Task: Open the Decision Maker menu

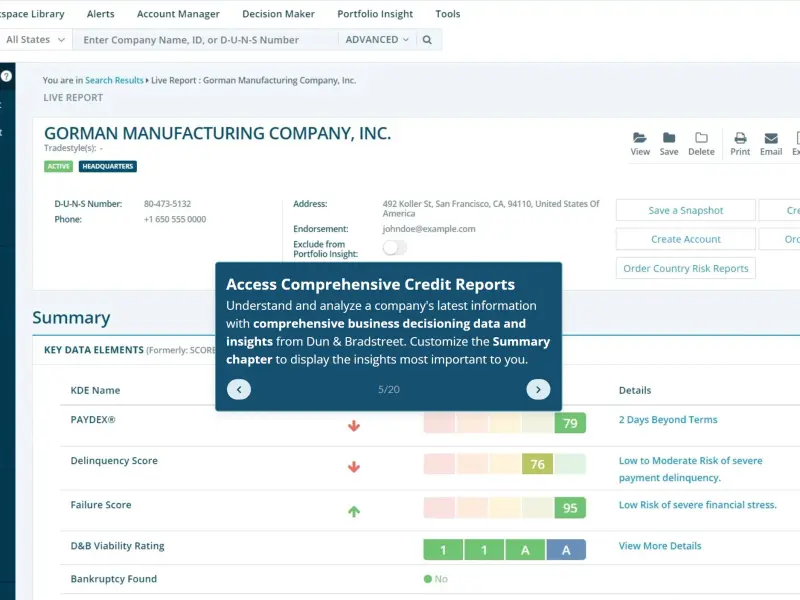Action: click(x=278, y=14)
